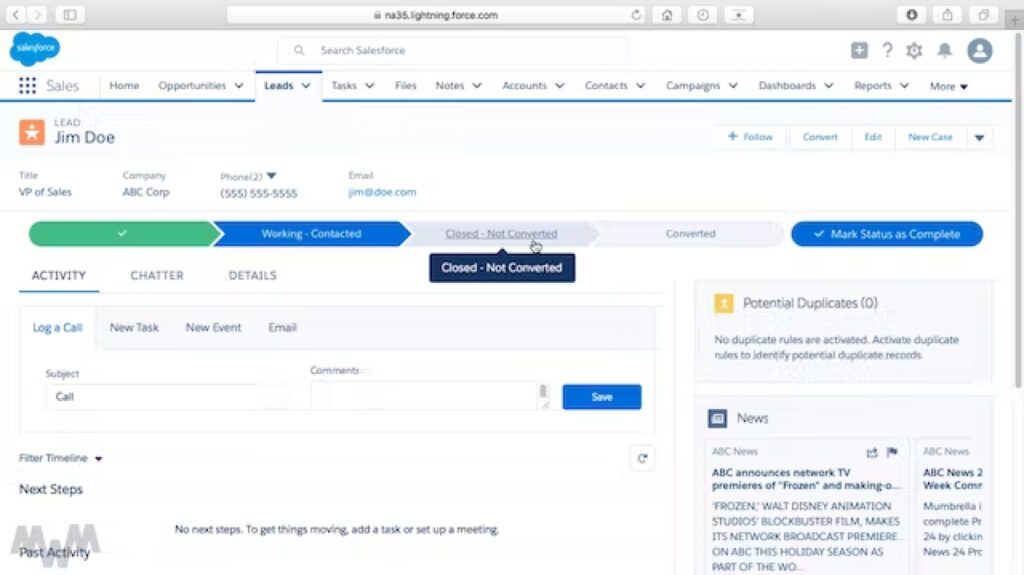This screenshot has height=575, width=1024.
Task: Expand the Notes nav dropdown
Action: click(477, 86)
